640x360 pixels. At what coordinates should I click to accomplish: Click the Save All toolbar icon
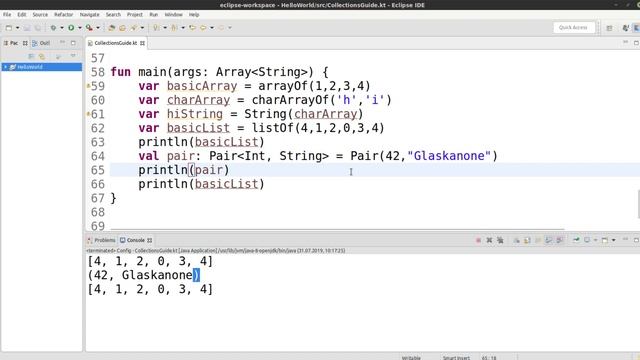(38, 28)
